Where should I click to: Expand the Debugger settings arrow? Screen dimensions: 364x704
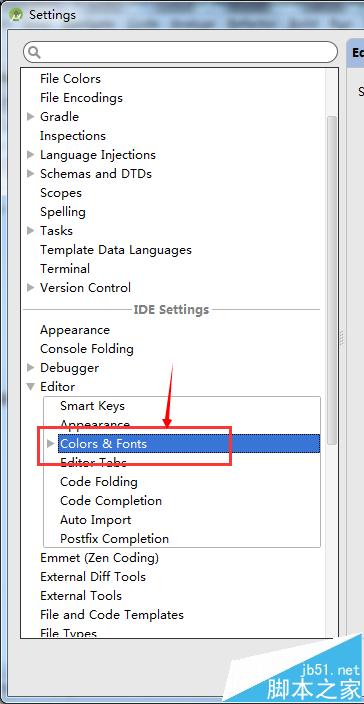click(31, 368)
